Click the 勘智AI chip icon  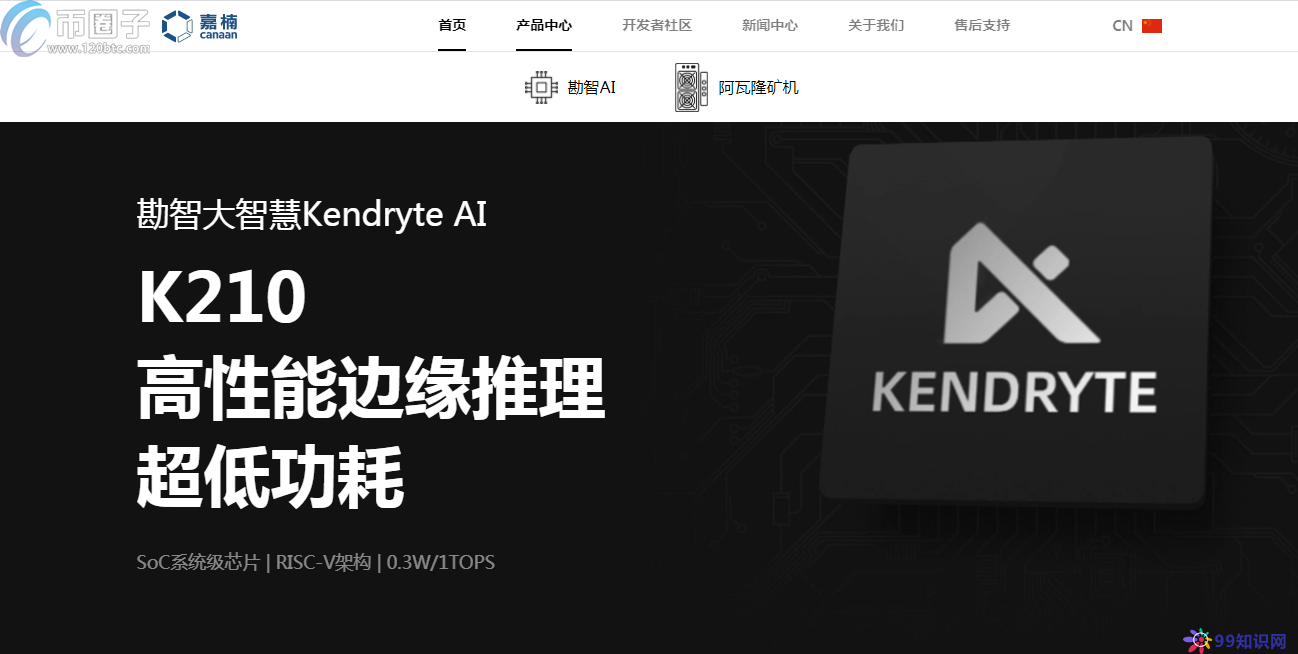pyautogui.click(x=541, y=87)
